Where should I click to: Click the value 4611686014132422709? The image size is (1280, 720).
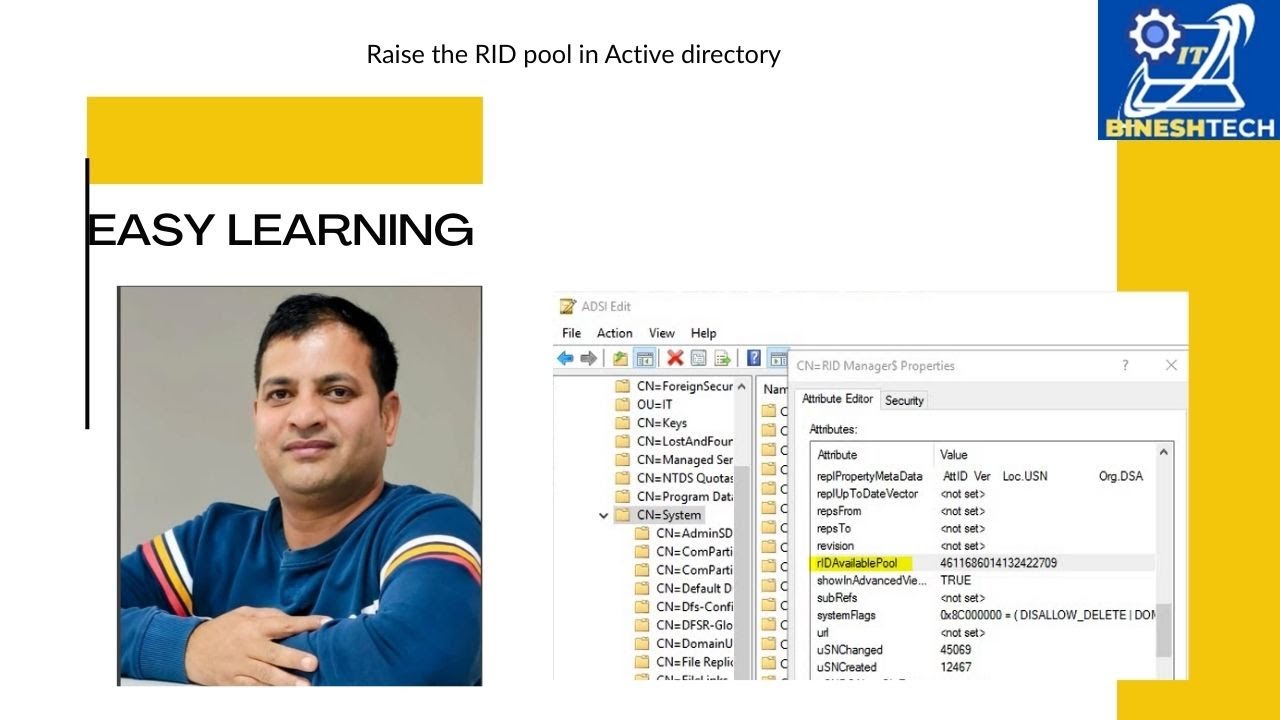coord(998,563)
